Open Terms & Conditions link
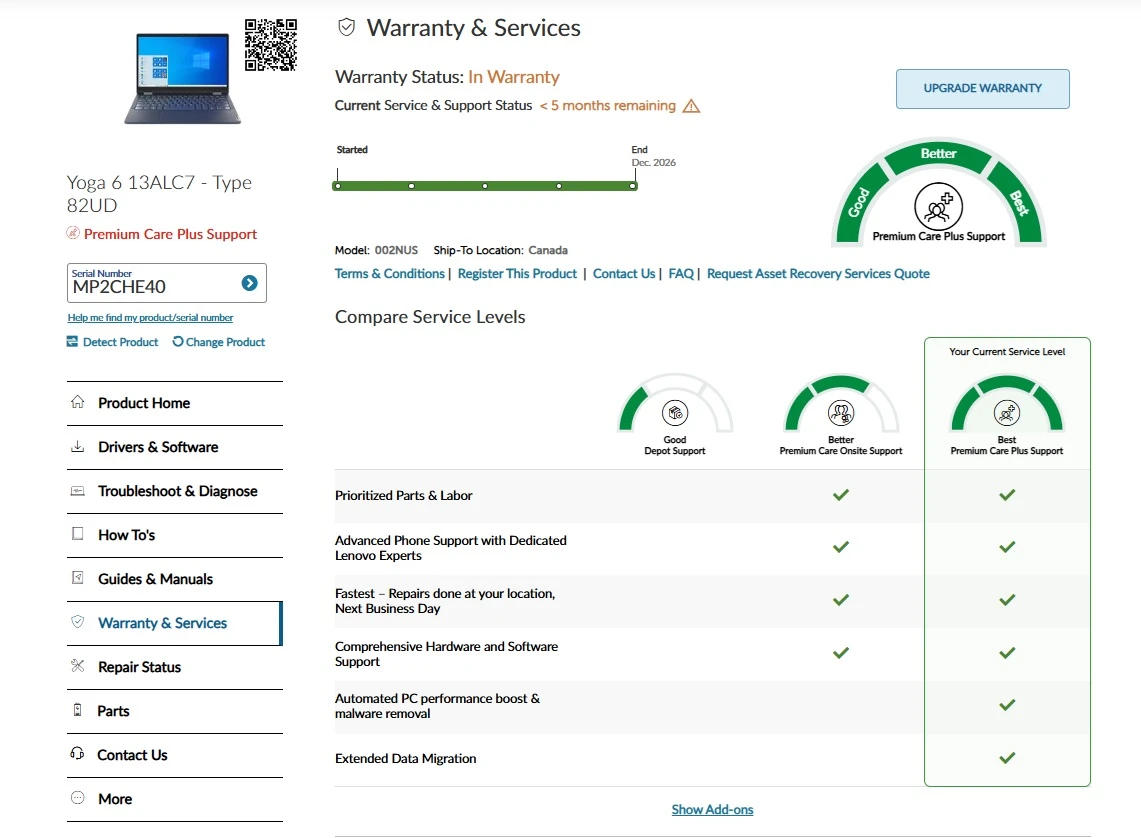This screenshot has height=838, width=1141. click(x=389, y=274)
